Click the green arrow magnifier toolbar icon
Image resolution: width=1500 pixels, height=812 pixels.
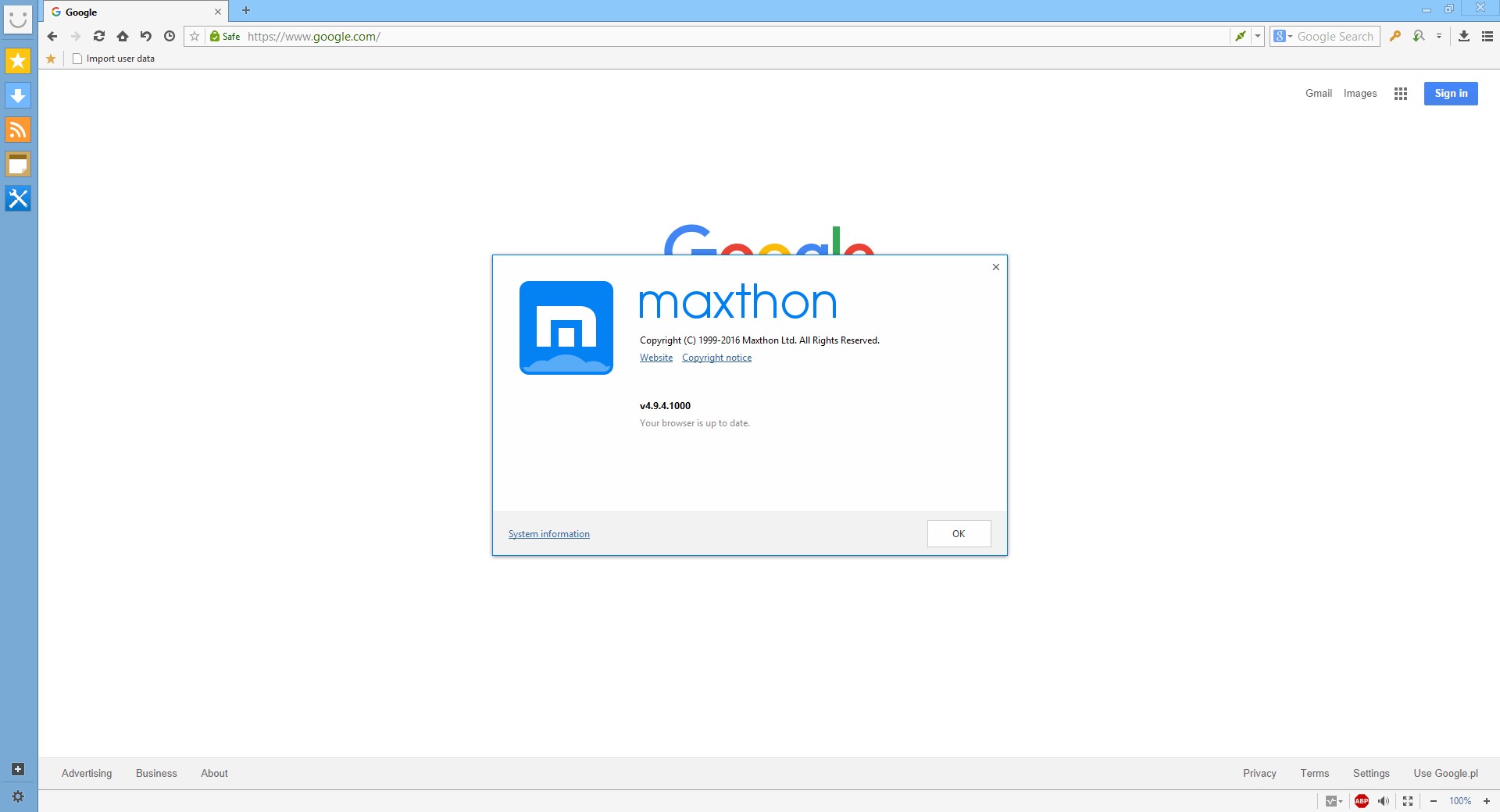(x=1419, y=36)
